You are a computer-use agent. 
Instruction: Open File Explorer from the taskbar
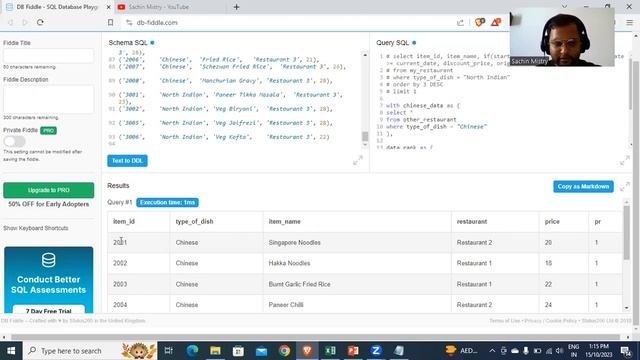[x=216, y=351]
